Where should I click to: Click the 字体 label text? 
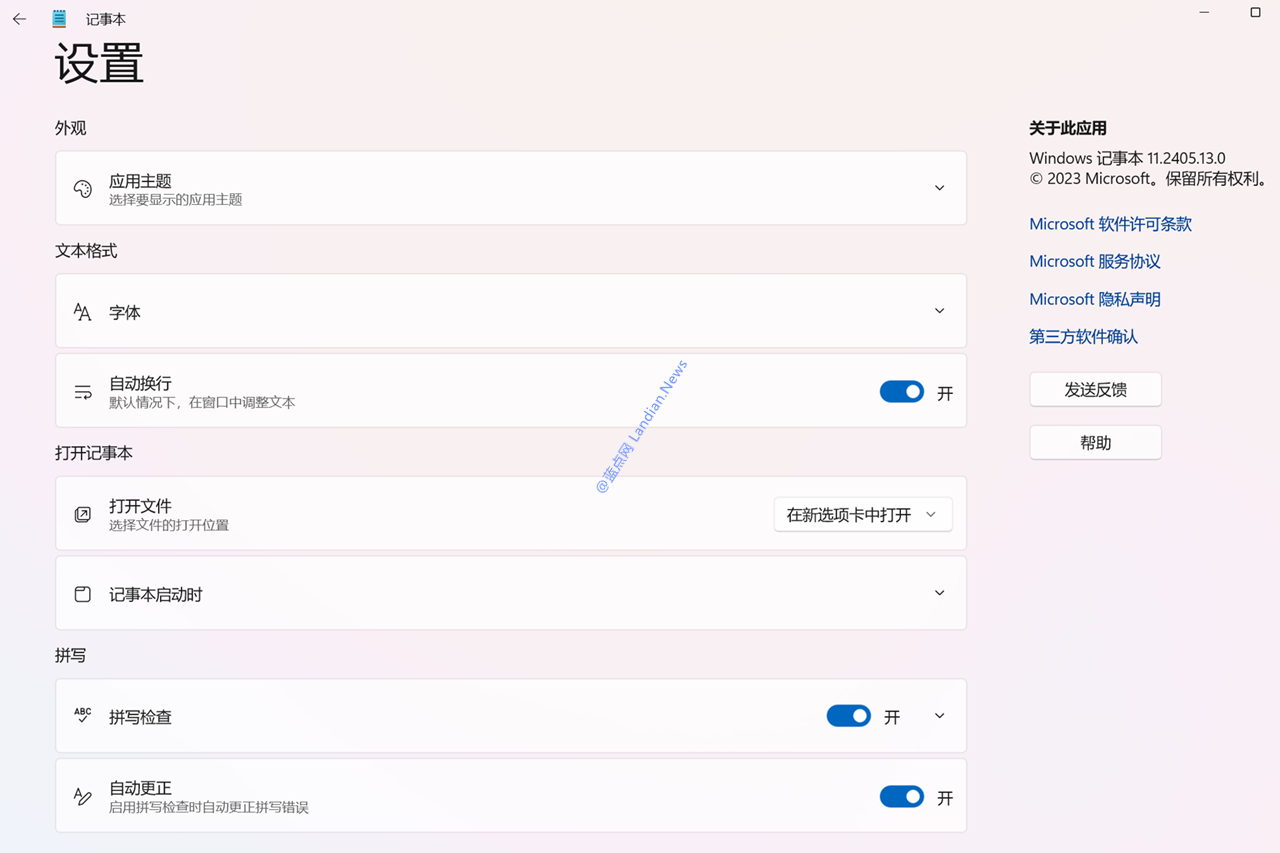pyautogui.click(x=124, y=312)
